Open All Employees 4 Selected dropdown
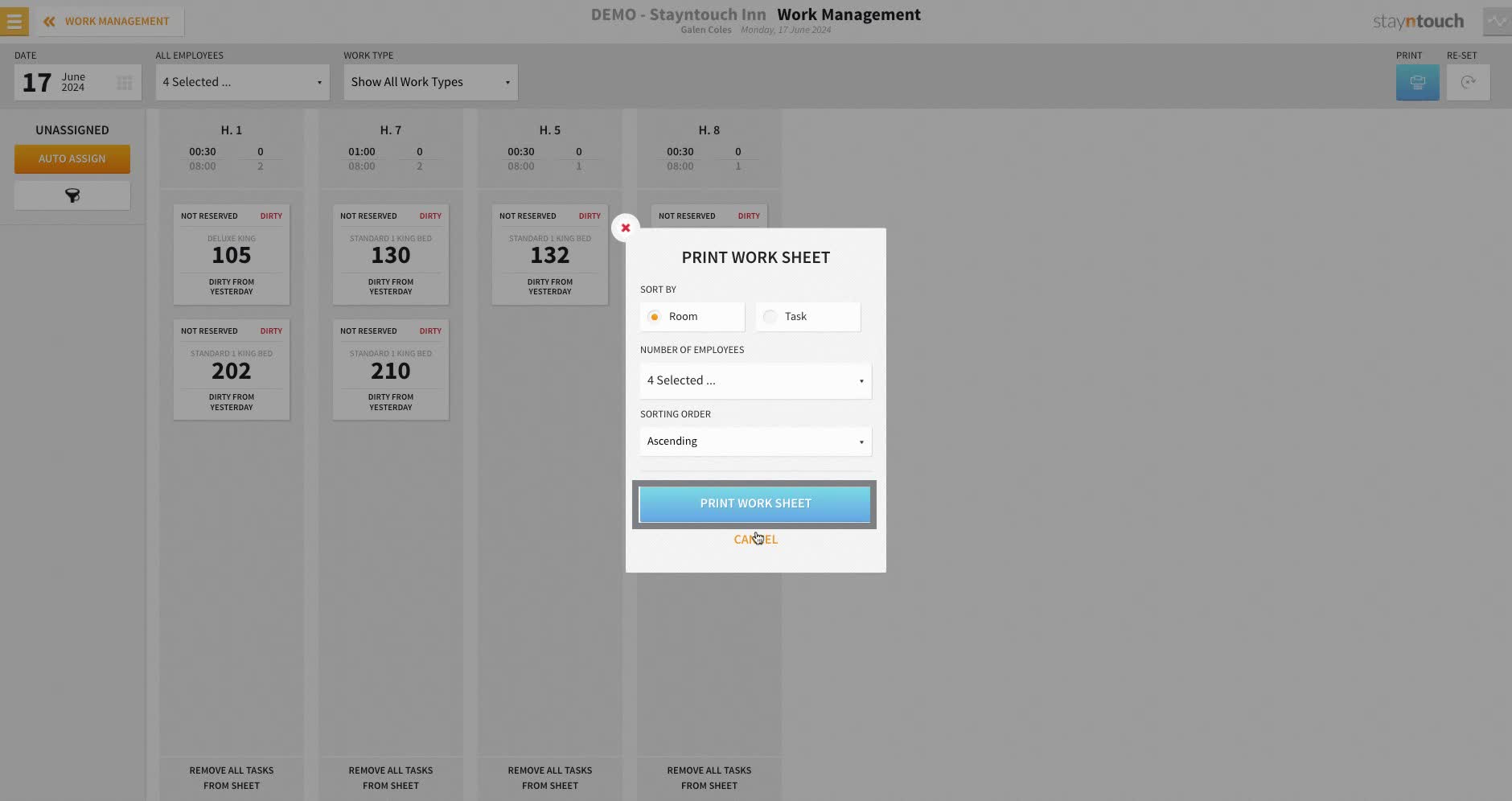The width and height of the screenshot is (1512, 801). point(243,82)
